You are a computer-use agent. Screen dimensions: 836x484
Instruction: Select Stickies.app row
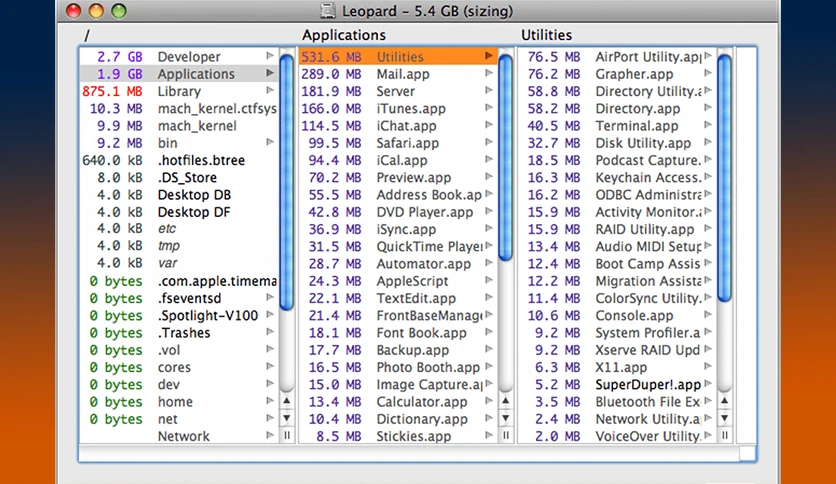(398, 436)
